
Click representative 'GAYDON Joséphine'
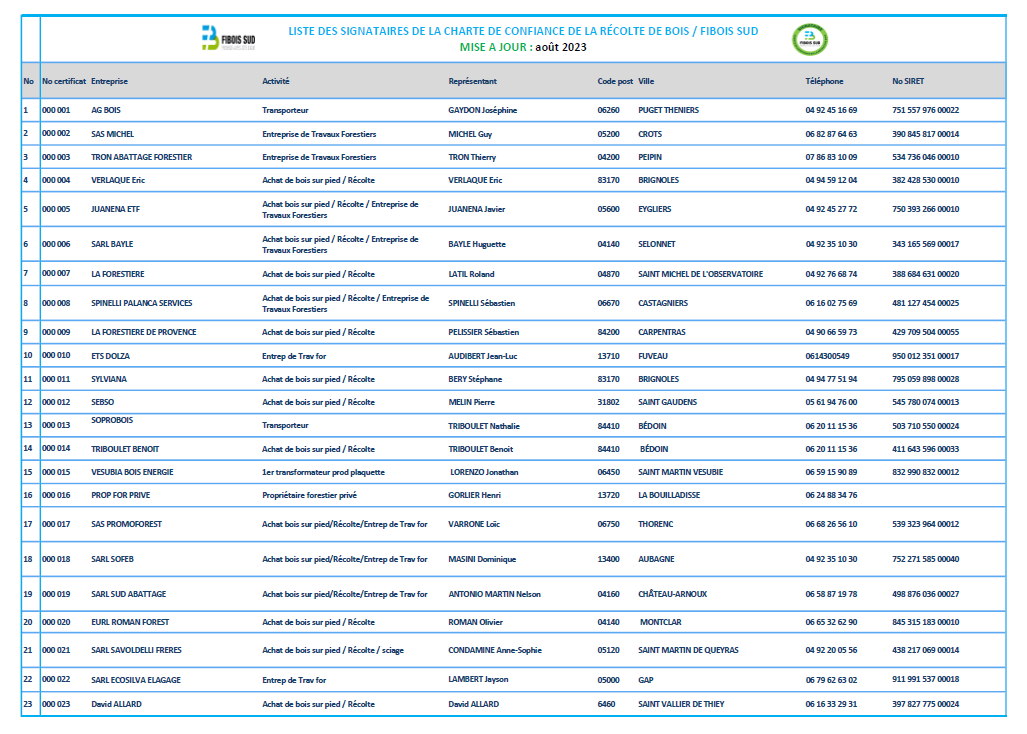(x=483, y=110)
